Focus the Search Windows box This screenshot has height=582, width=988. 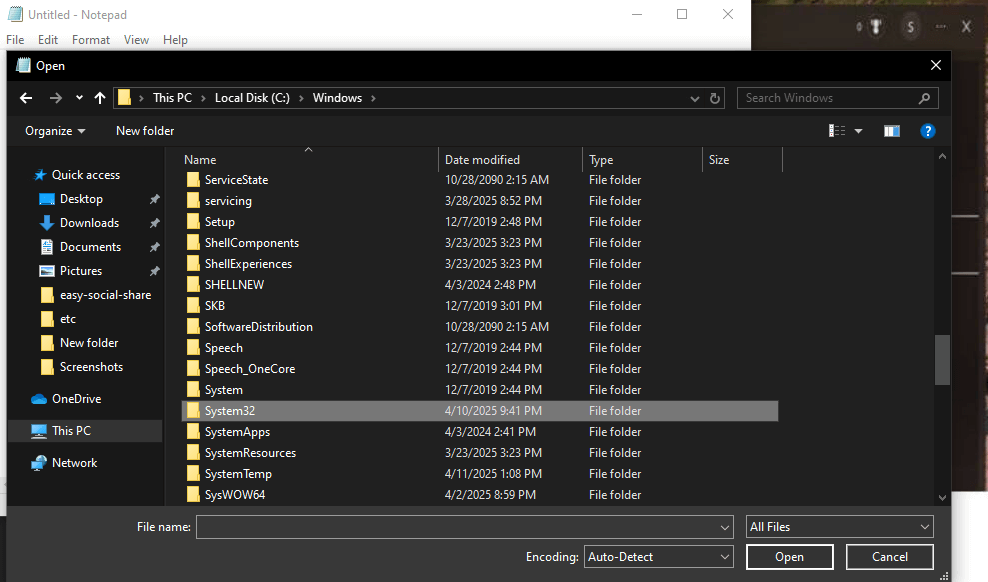point(837,98)
